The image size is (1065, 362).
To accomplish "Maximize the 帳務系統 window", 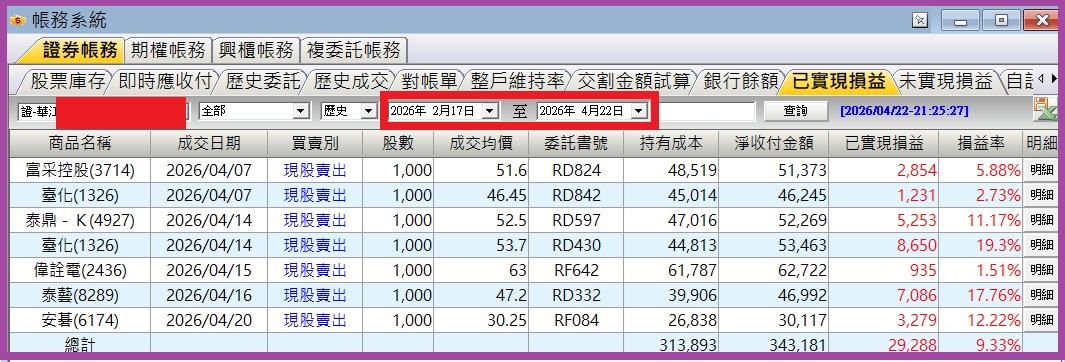I will click(1002, 20).
